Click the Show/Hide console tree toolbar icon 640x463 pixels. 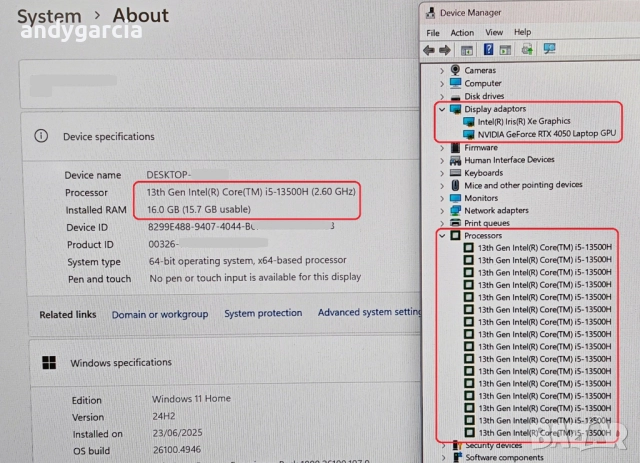point(466,50)
